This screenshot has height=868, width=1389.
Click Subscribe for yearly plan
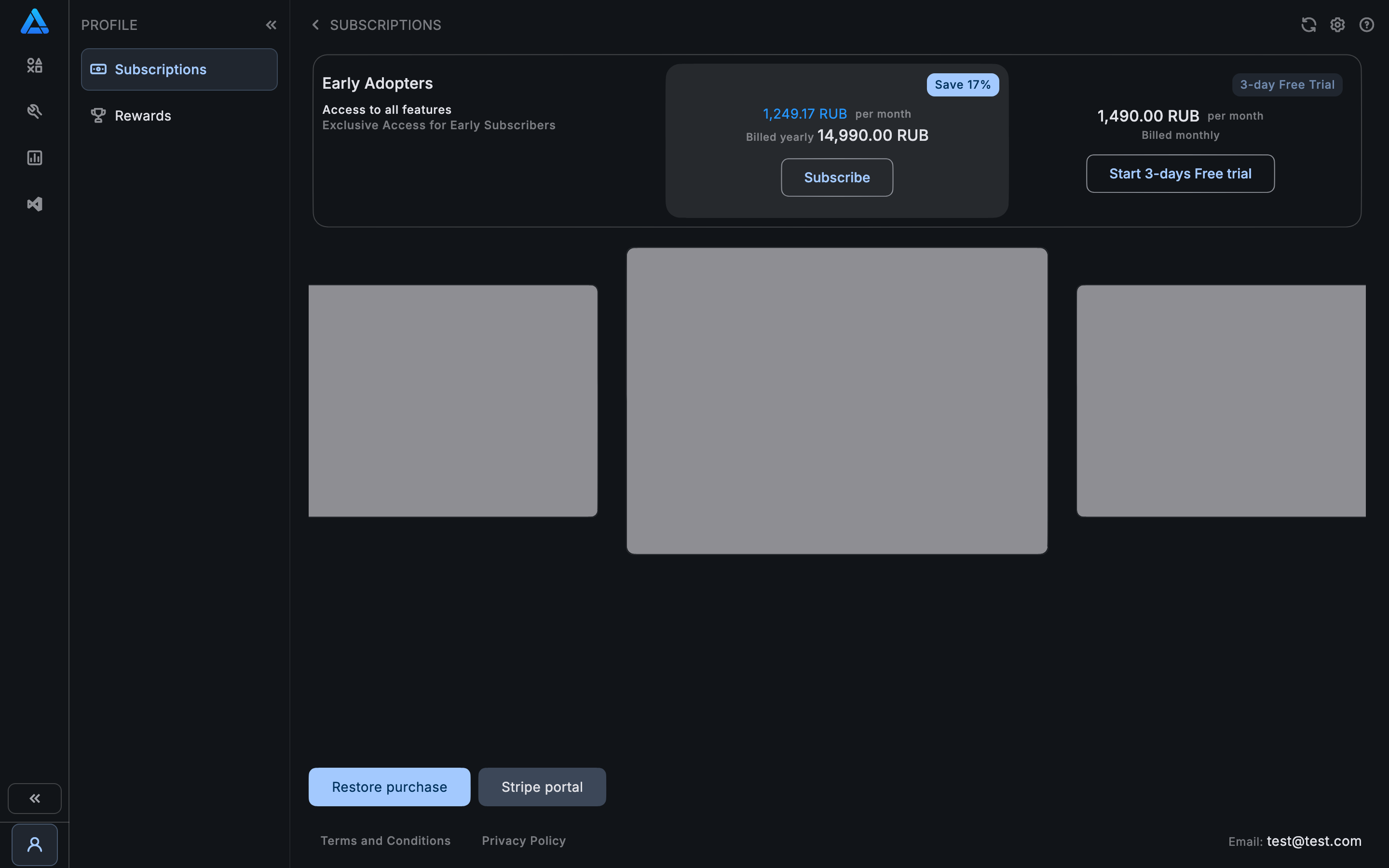point(836,177)
